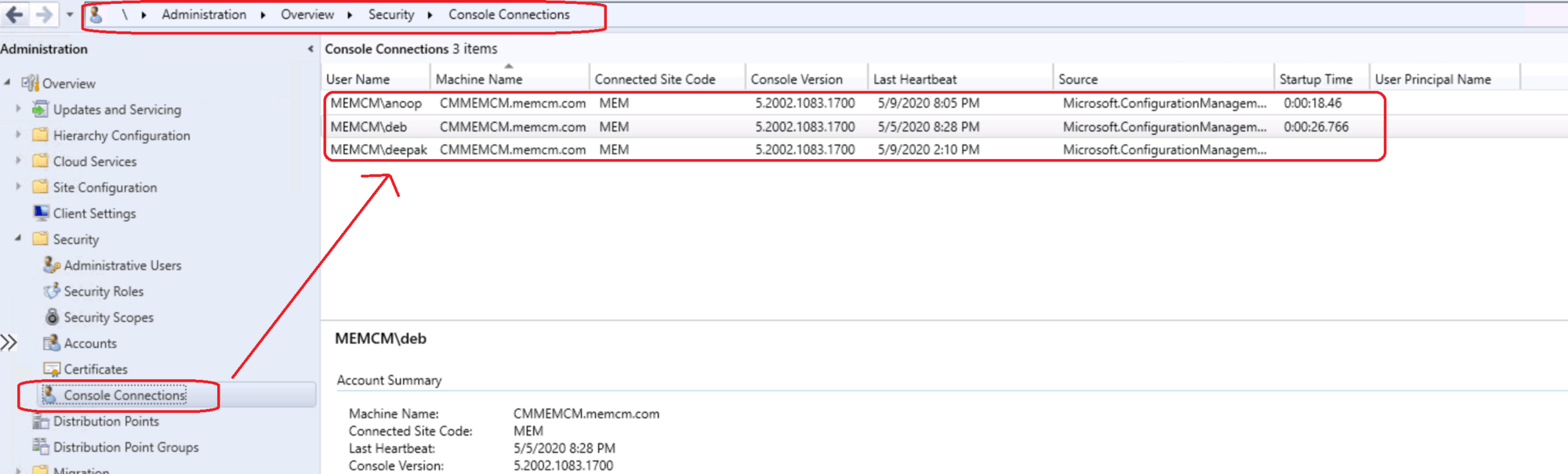1568x474 pixels.
Task: Click the double-chevron expand button at left edge
Action: [9, 342]
